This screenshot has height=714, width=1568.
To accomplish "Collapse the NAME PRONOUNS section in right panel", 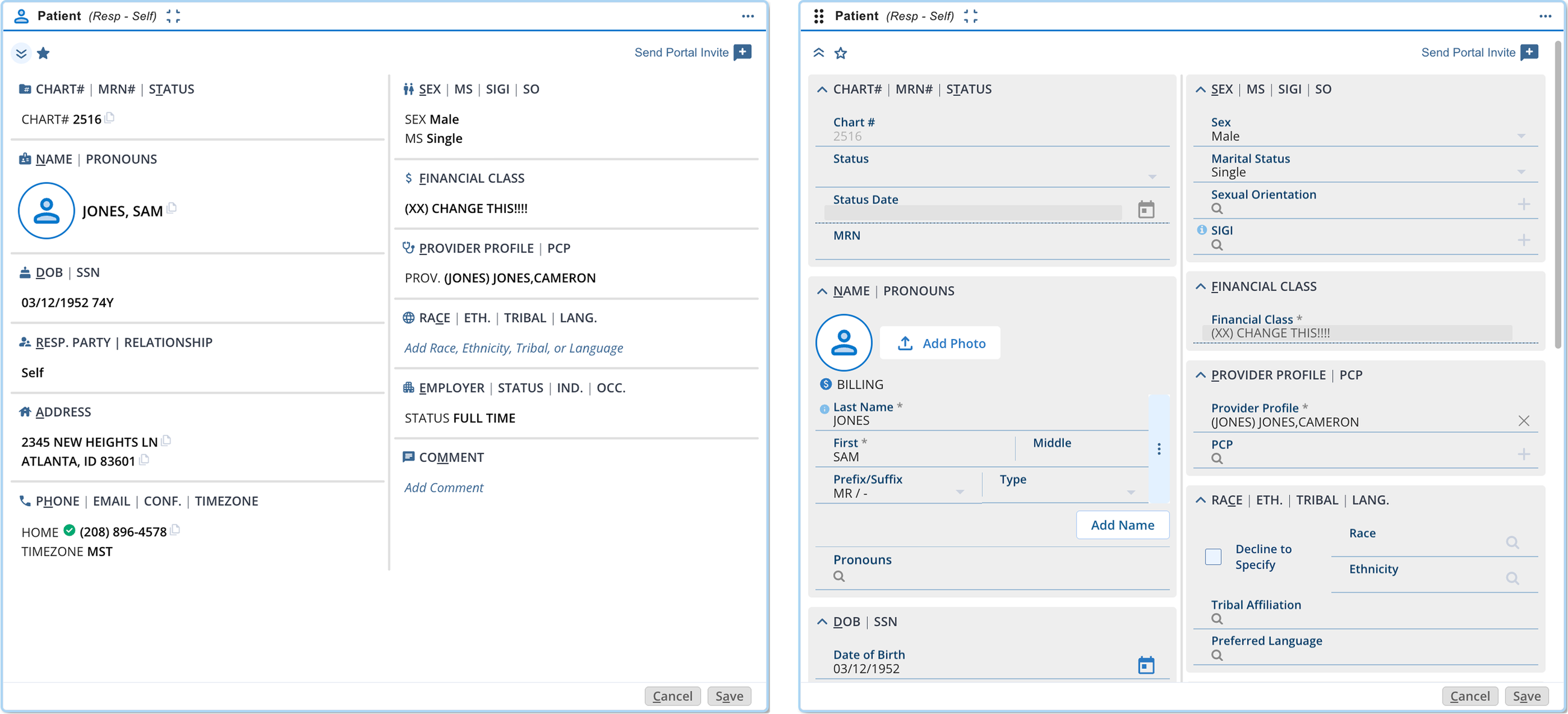I will pos(822,291).
